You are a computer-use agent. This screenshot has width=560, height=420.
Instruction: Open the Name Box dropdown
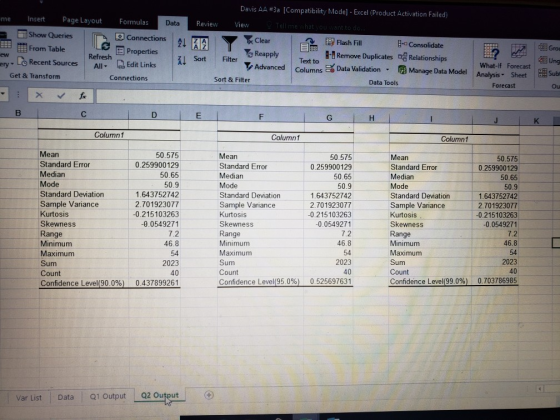coord(3,94)
